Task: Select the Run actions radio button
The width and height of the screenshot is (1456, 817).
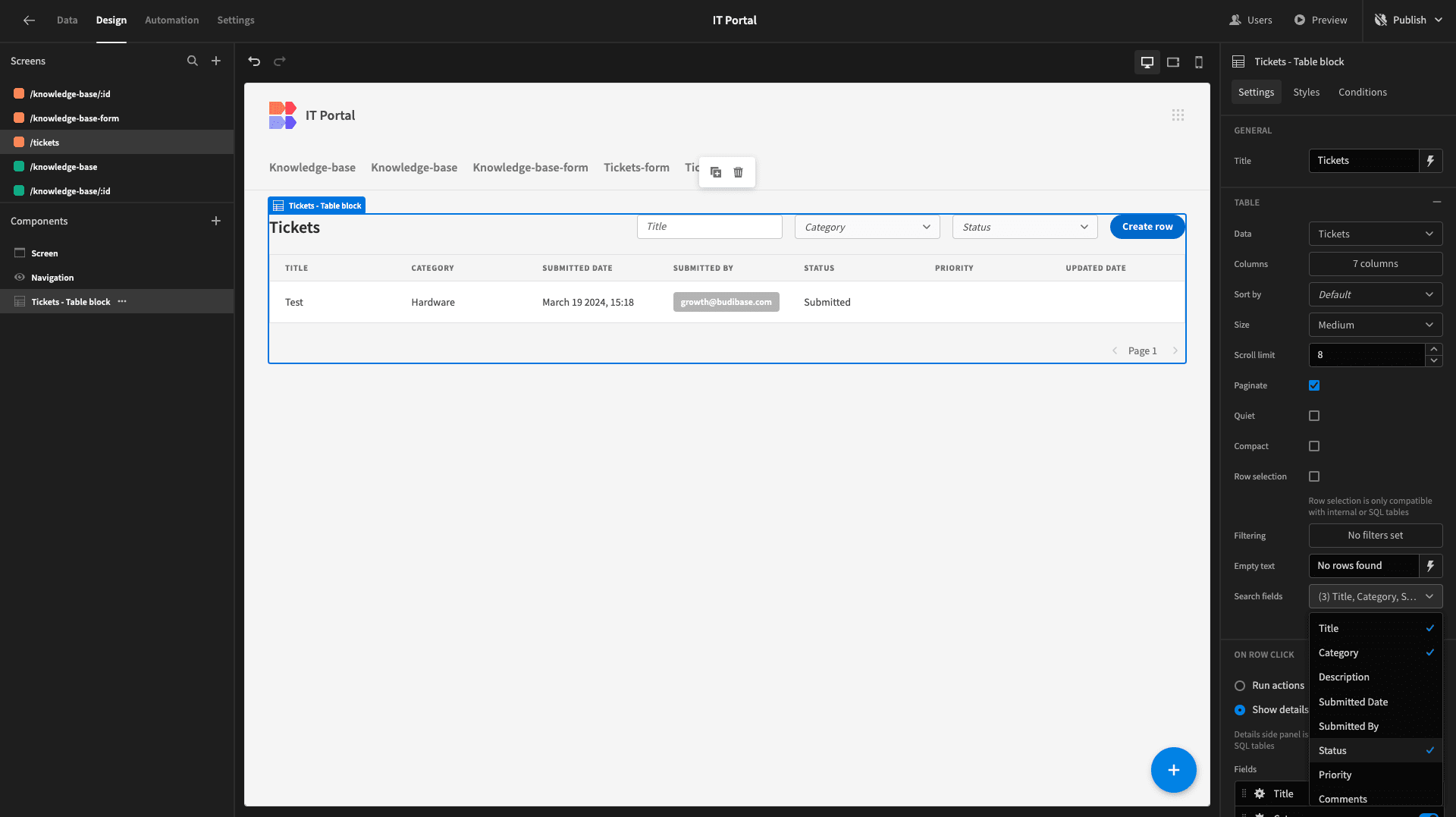Action: click(x=1240, y=686)
